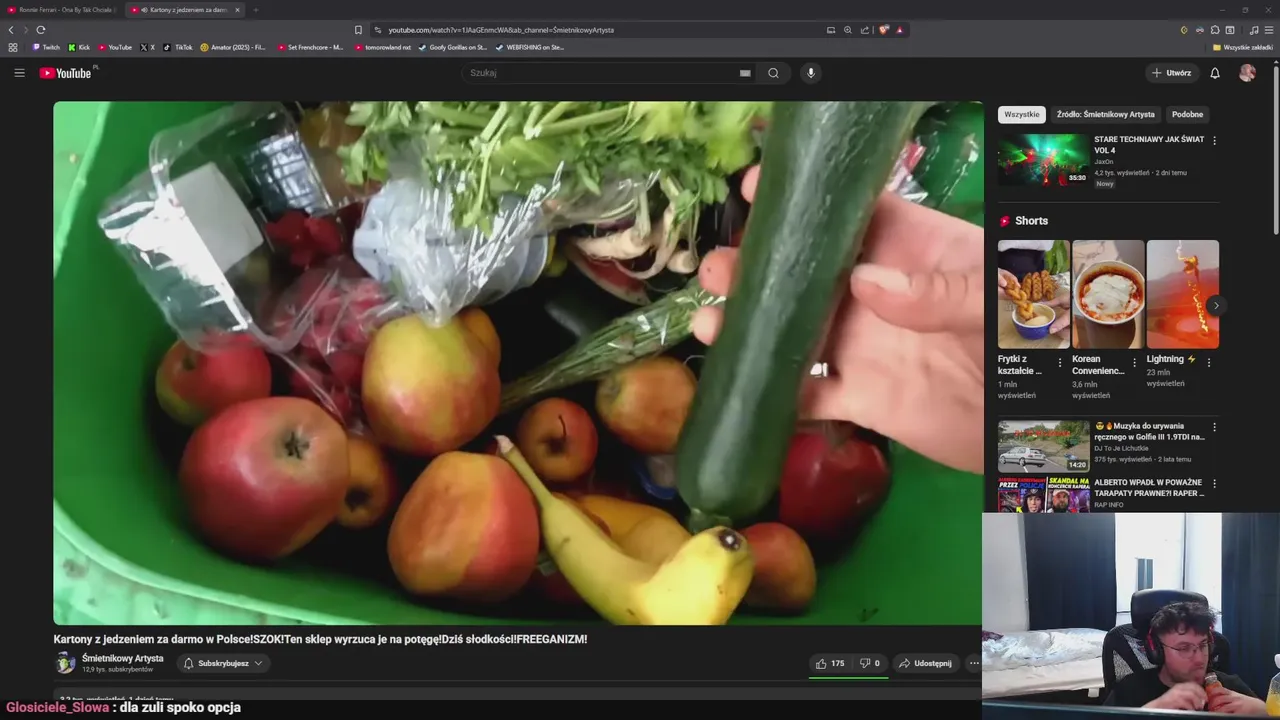1280x720 pixels.
Task: Open the WEBFISHING on Steam bookmark
Action: [x=530, y=47]
